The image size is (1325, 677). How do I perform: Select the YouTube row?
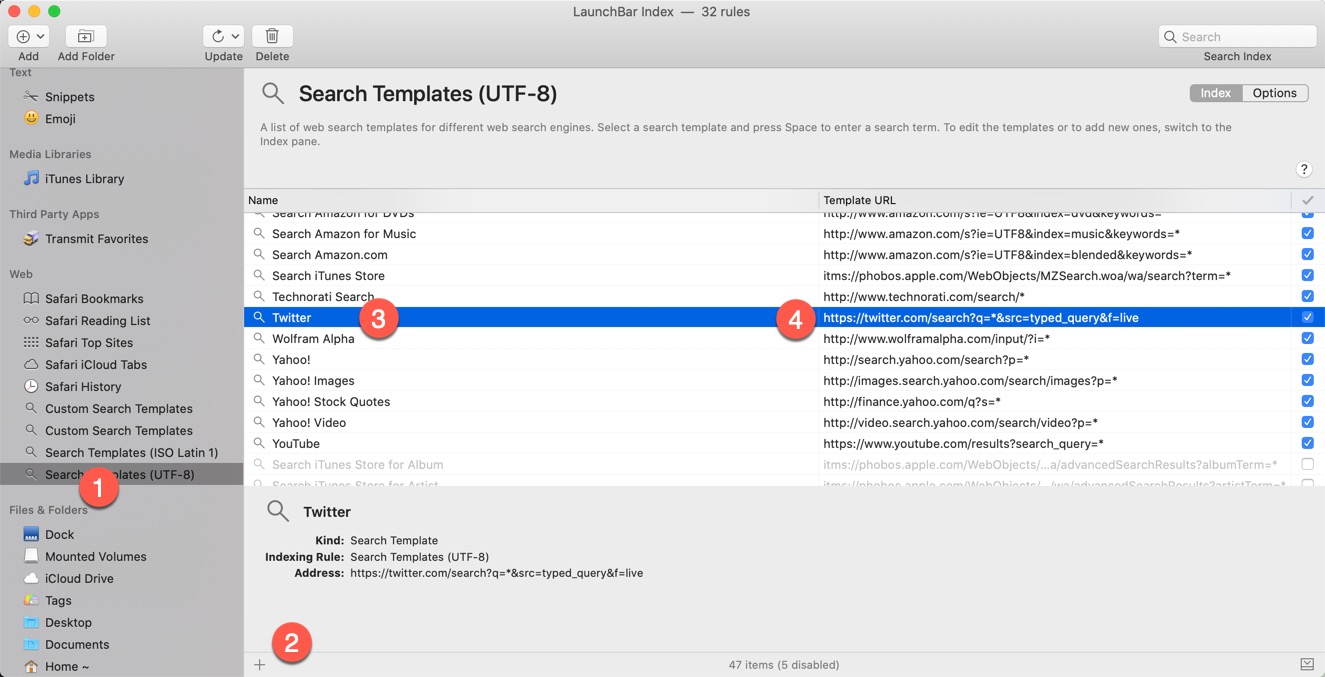(x=784, y=443)
